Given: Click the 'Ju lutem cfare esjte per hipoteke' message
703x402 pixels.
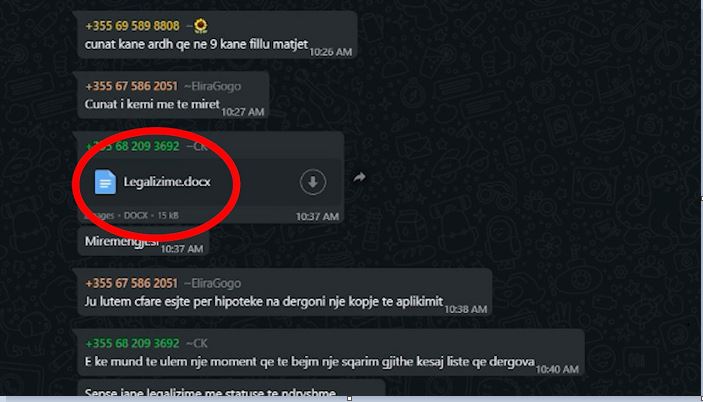Looking at the screenshot, I should (264, 302).
